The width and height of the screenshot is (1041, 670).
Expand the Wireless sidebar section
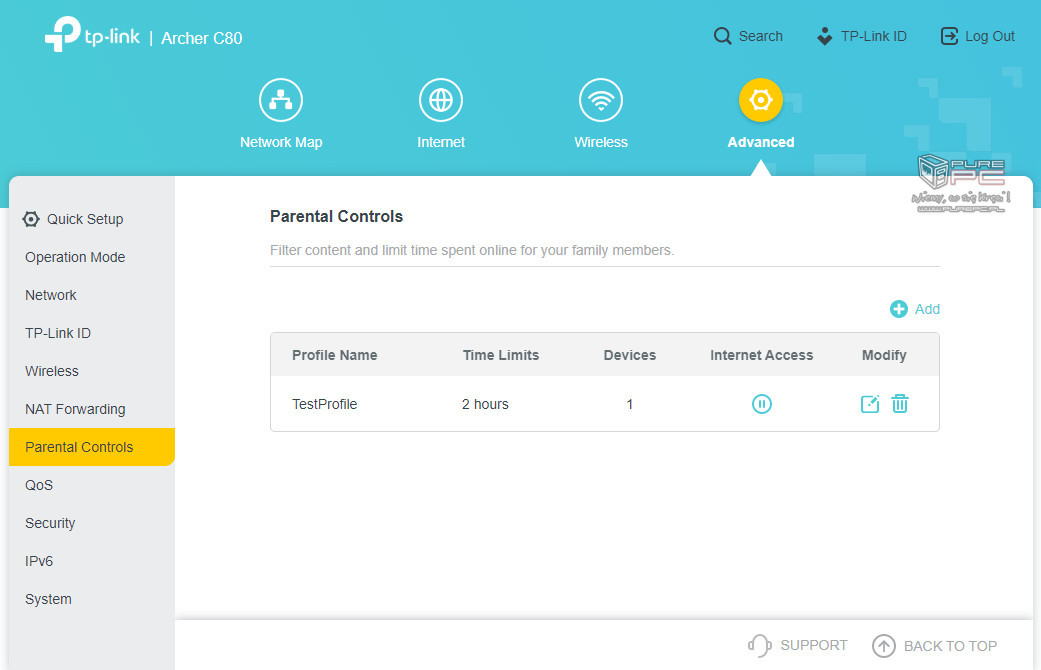coord(52,371)
